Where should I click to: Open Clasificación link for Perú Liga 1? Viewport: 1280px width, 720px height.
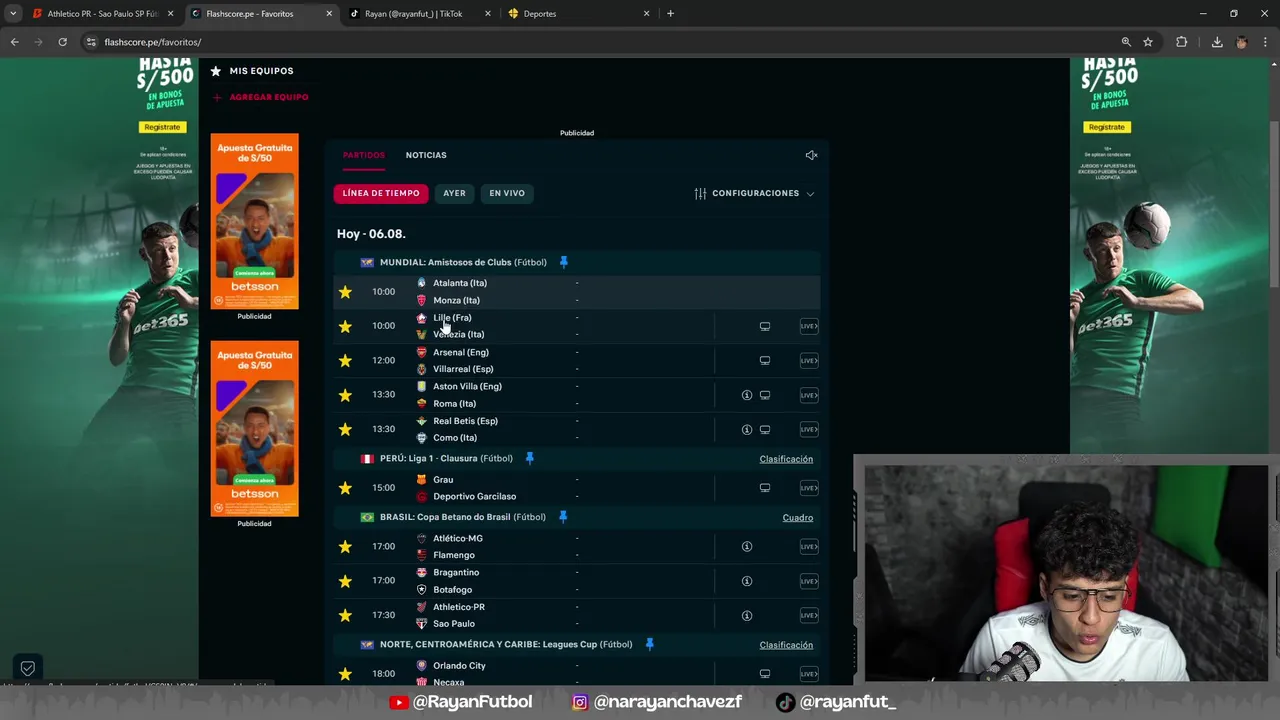[x=786, y=459]
